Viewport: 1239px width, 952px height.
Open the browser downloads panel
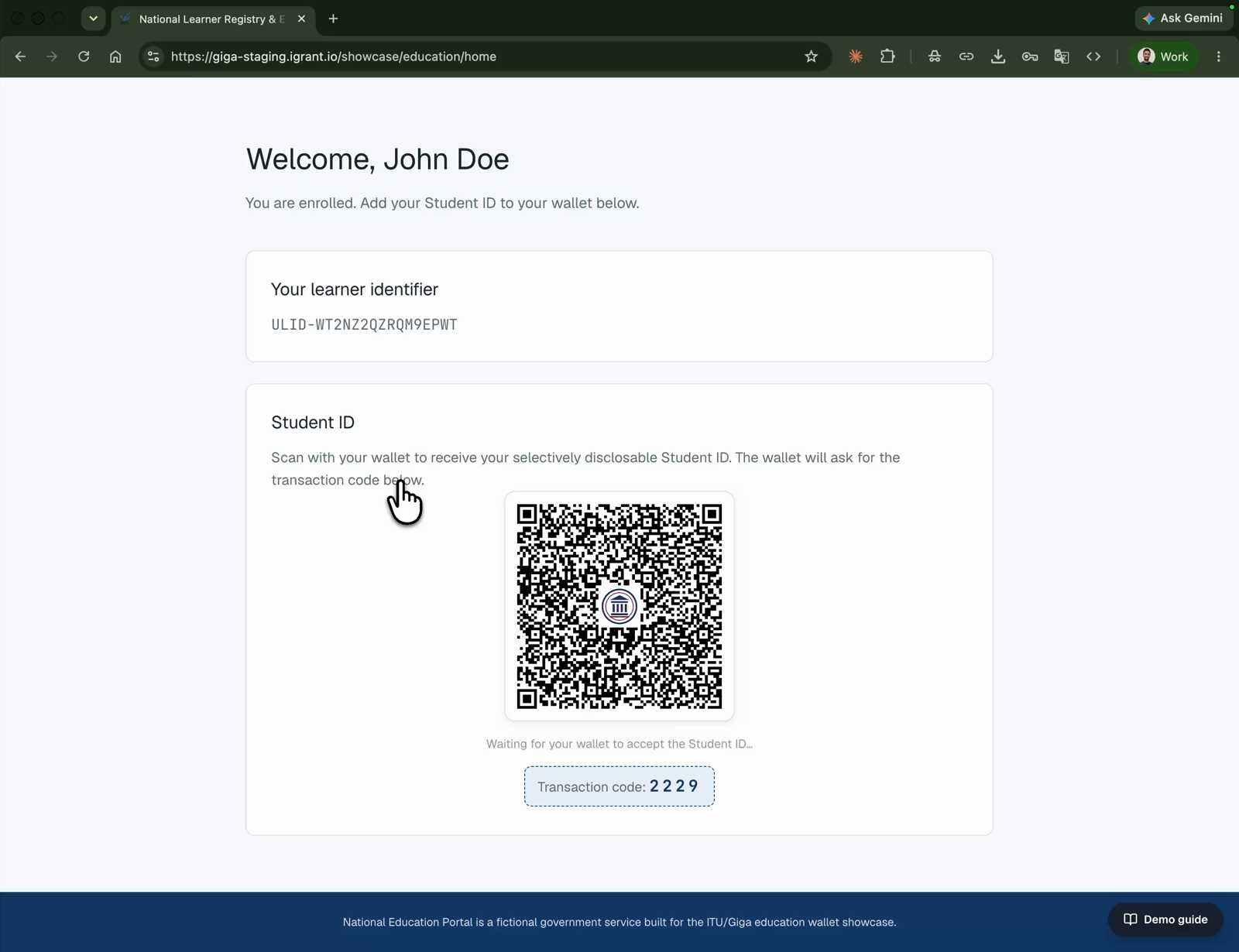pyautogui.click(x=998, y=57)
